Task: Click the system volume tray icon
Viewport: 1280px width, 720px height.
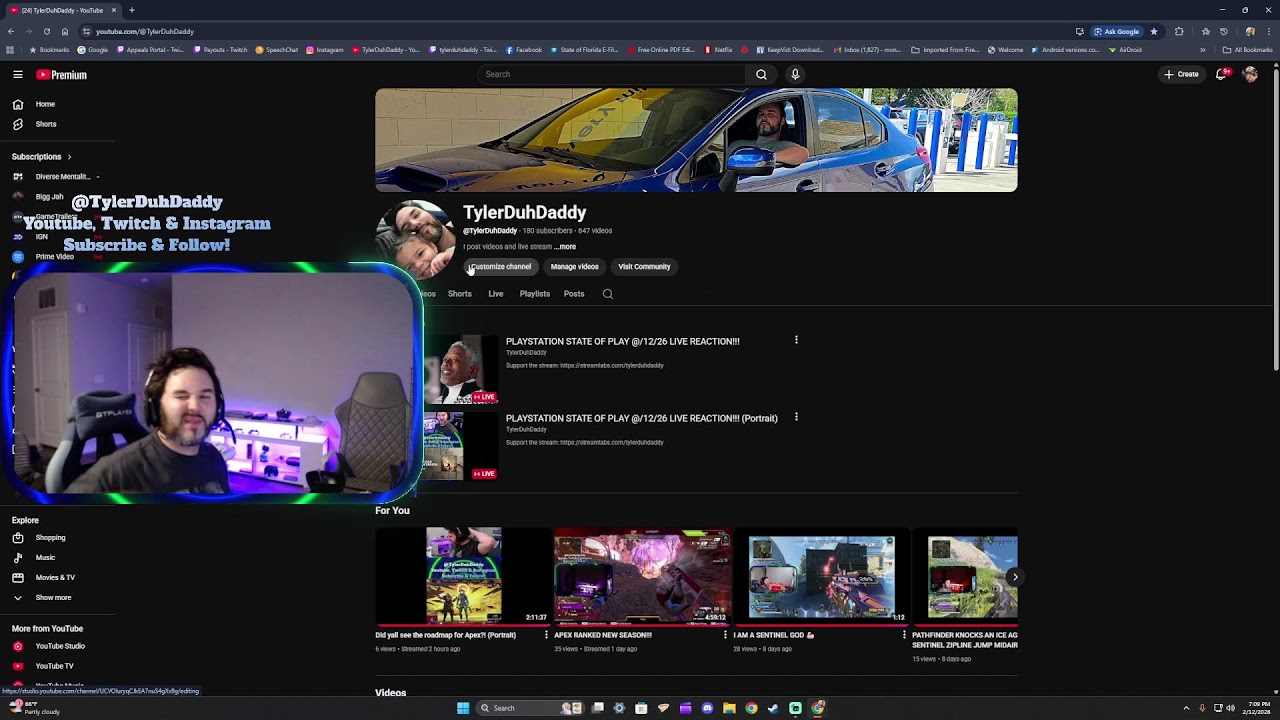Action: pos(1230,708)
